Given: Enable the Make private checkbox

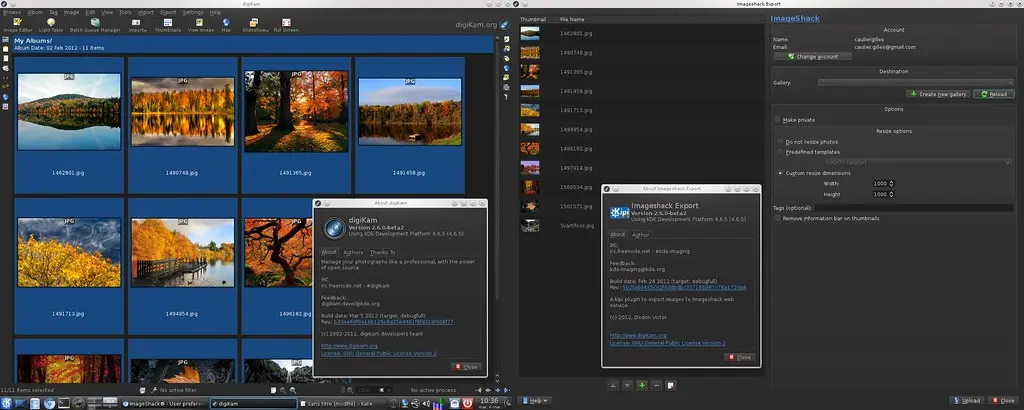Looking at the screenshot, I should pos(779,119).
